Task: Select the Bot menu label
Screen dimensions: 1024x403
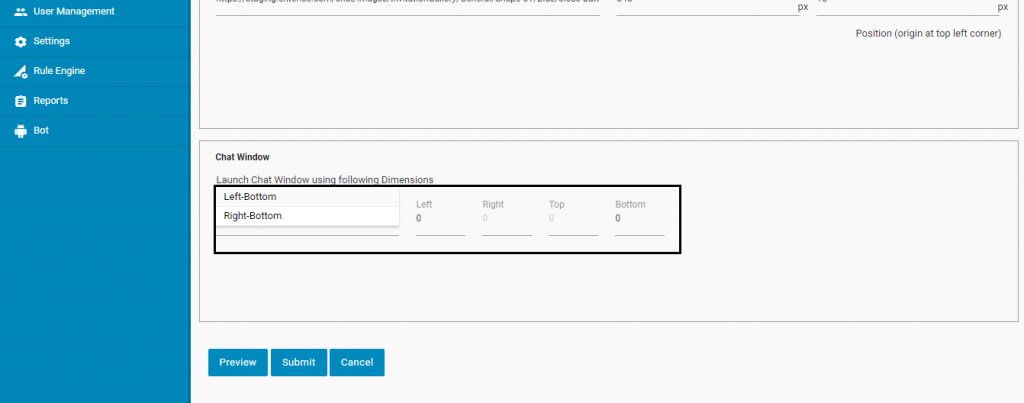Action: (x=41, y=131)
